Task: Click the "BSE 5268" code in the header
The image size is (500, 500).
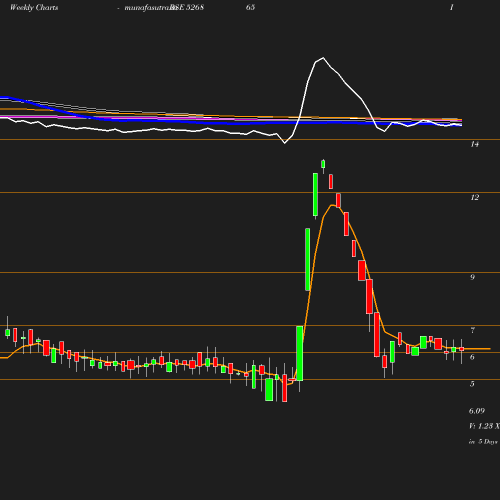Action: [x=187, y=7]
